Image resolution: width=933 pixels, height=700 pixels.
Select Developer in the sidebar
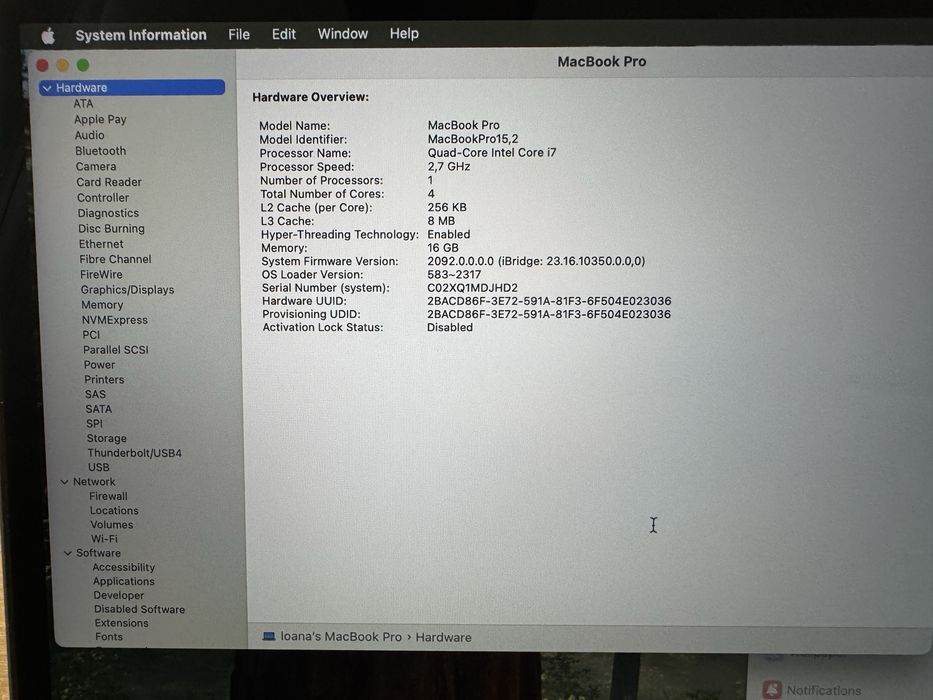[x=118, y=596]
